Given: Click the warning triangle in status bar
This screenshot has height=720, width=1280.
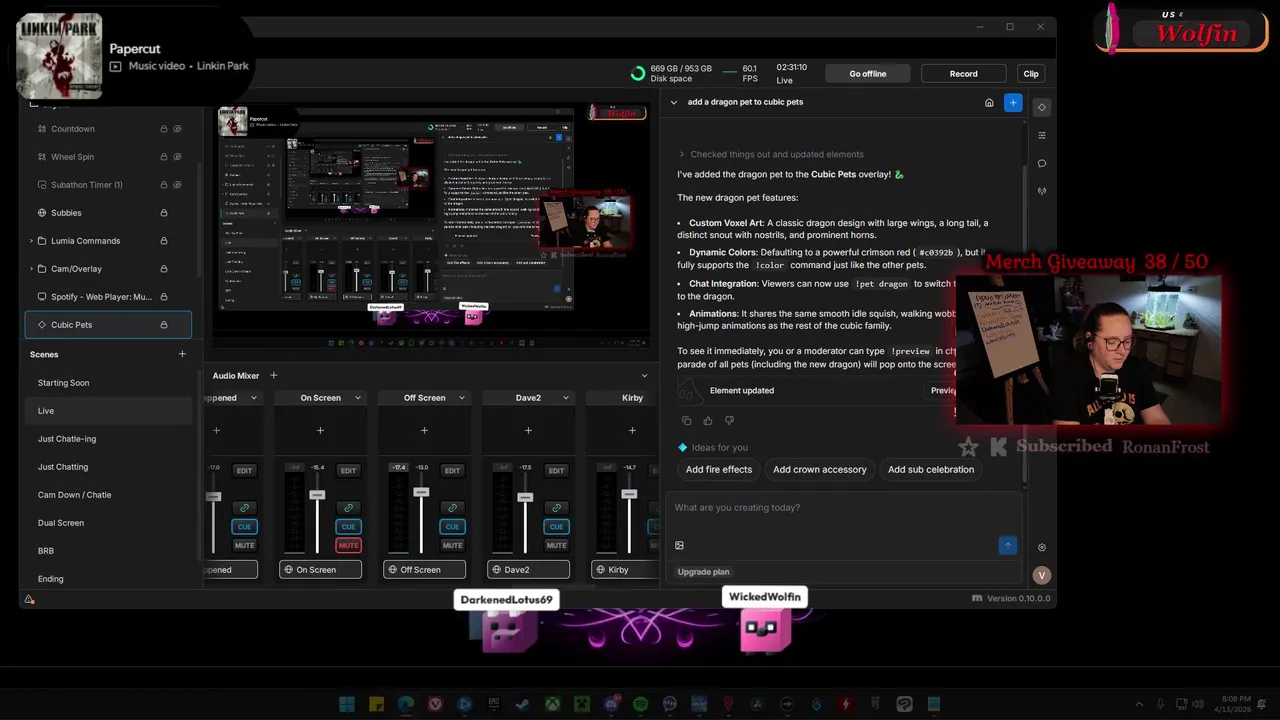Looking at the screenshot, I should pyautogui.click(x=30, y=599).
